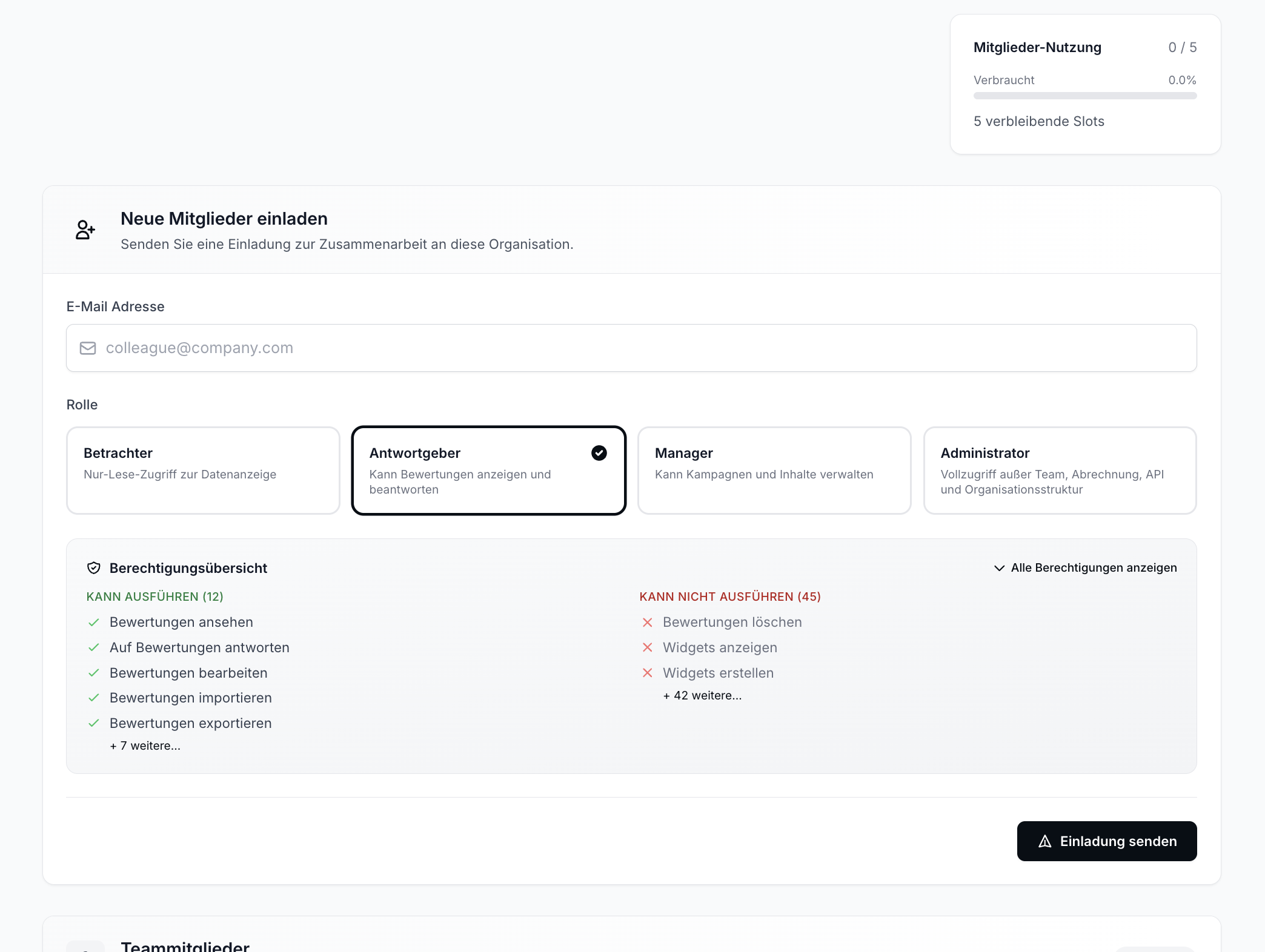Click the envelope icon in email field
This screenshot has width=1265, height=952.
click(x=88, y=348)
